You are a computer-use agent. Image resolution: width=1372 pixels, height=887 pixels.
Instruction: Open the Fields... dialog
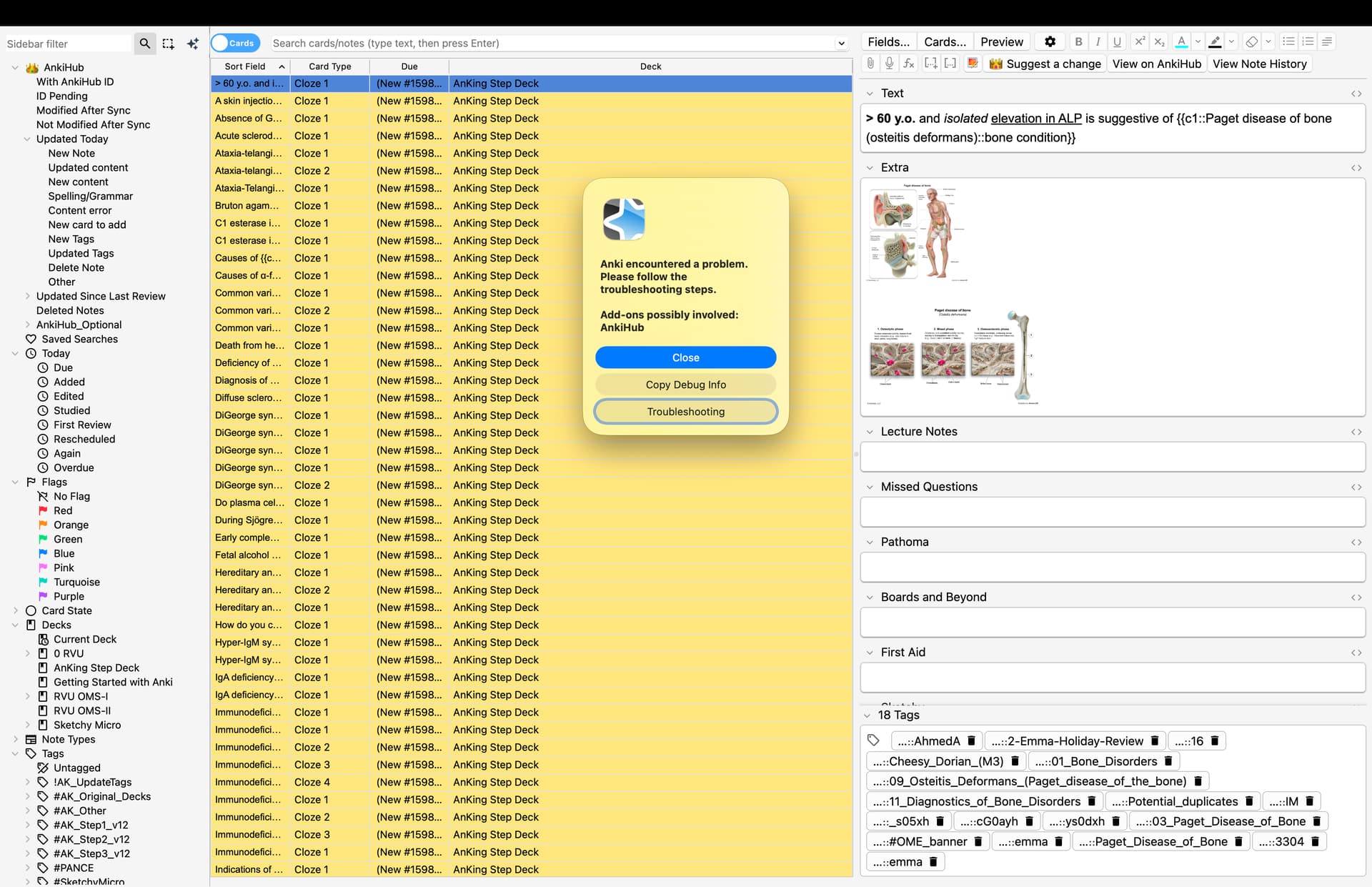(888, 42)
